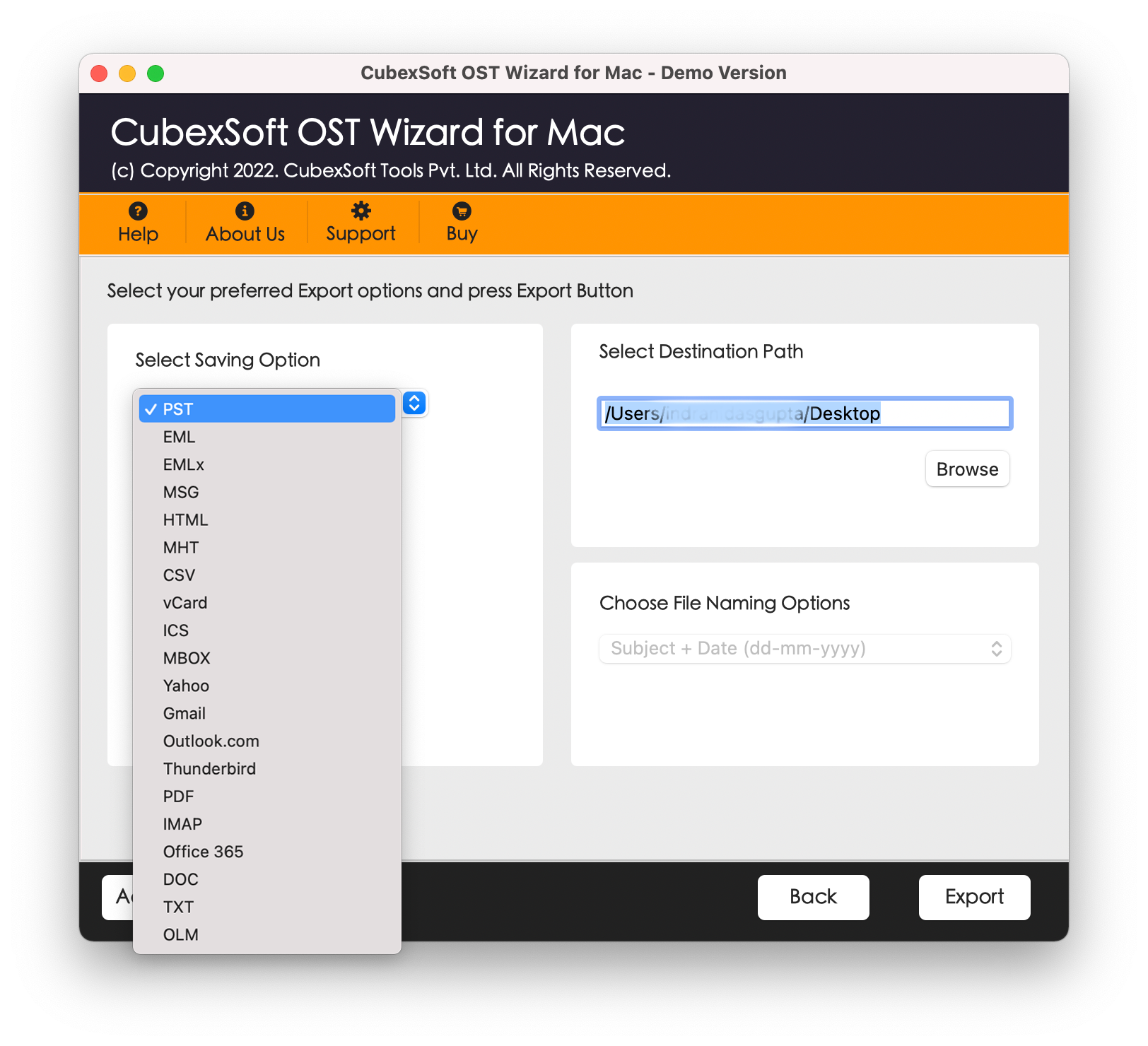The height and width of the screenshot is (1046, 1148).
Task: Click the Help question mark icon
Action: coord(138,211)
